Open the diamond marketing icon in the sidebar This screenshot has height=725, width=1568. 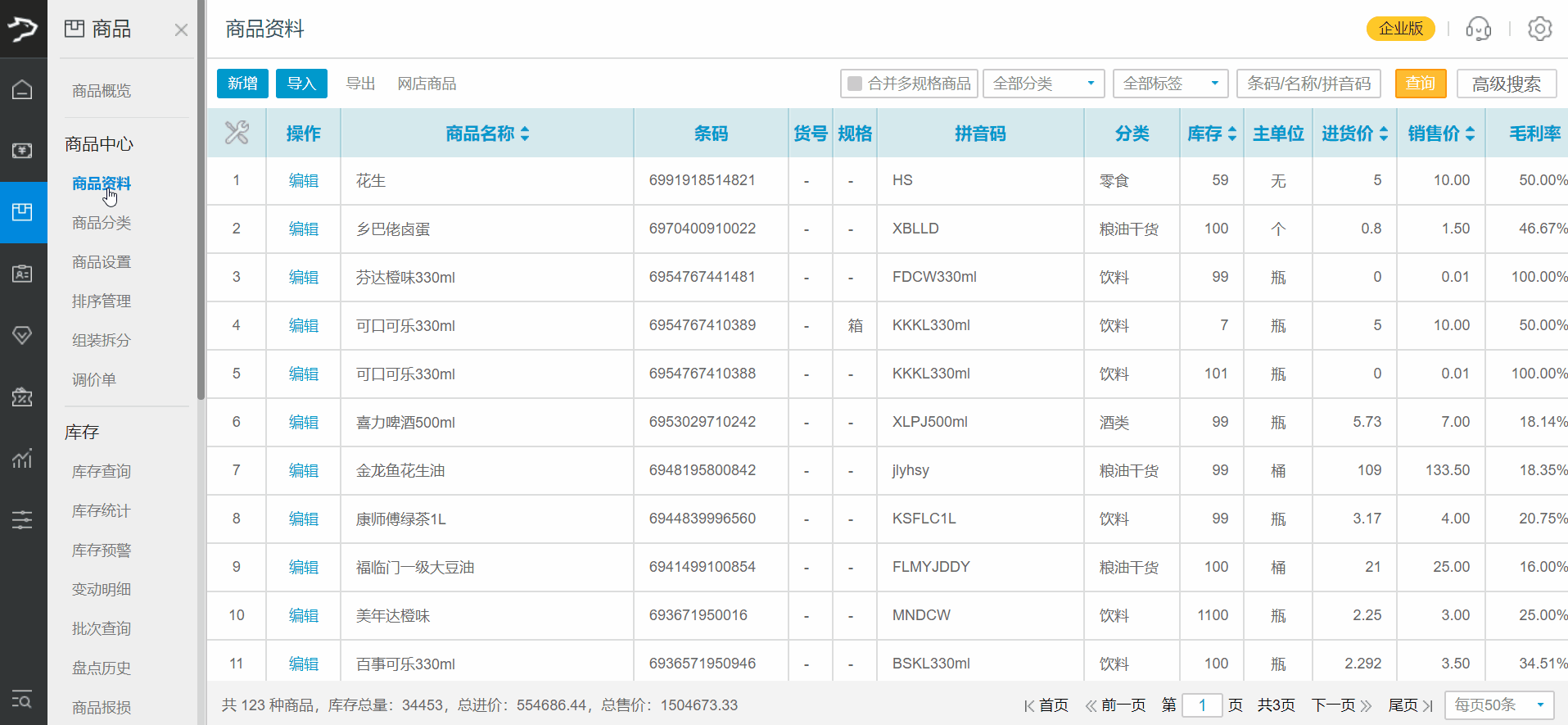pos(23,335)
